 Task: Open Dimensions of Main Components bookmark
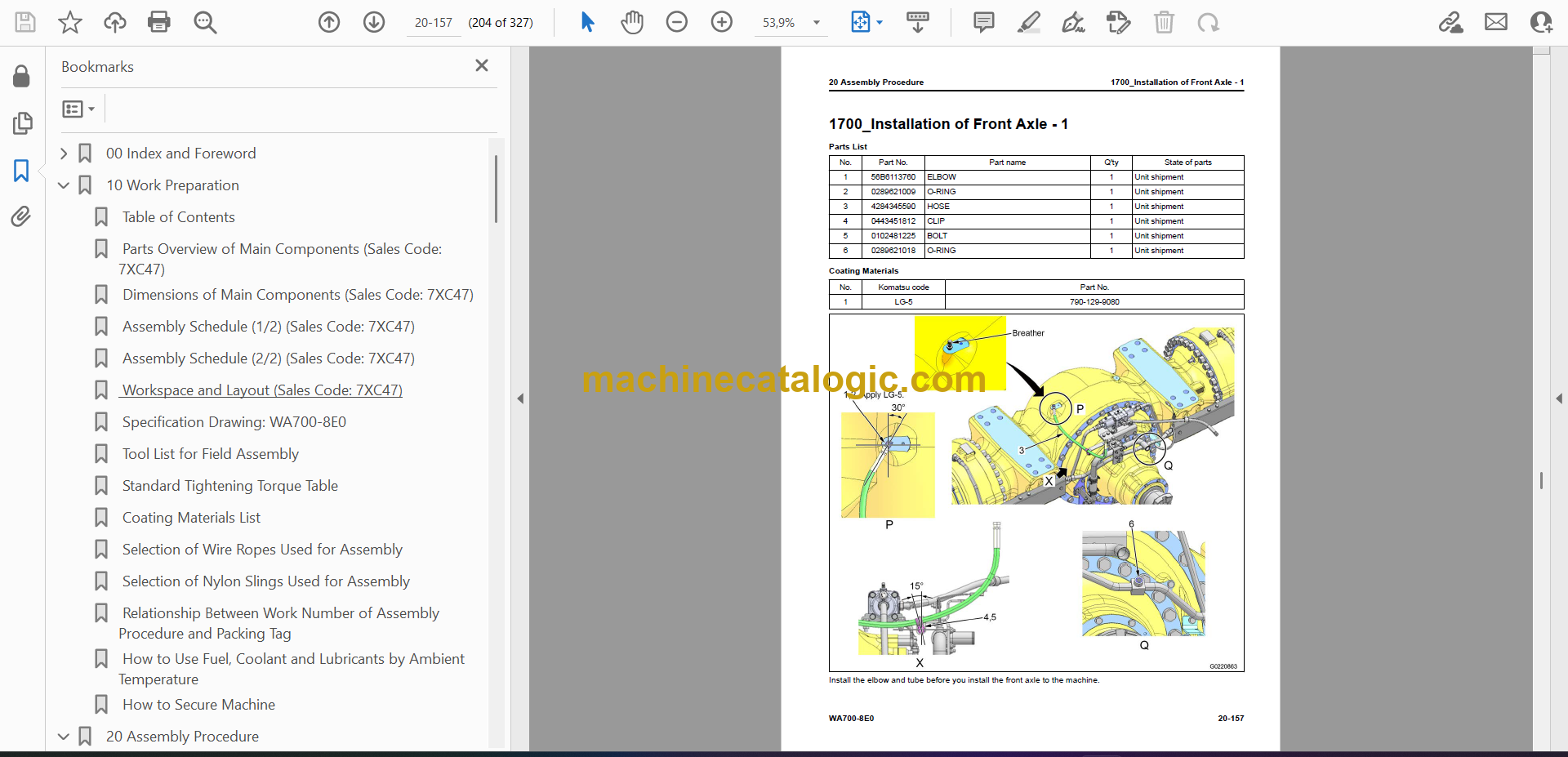pos(297,295)
